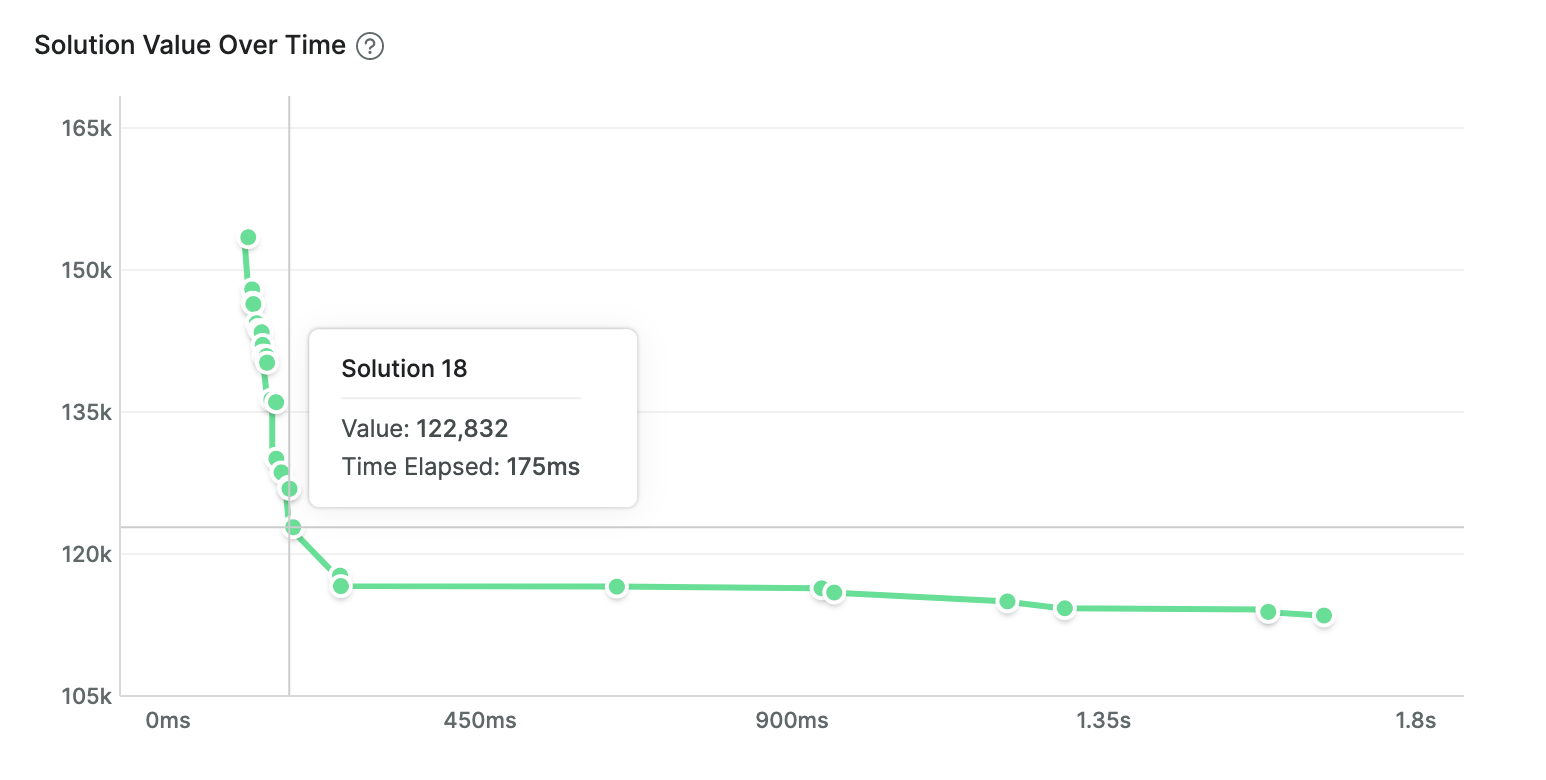
Task: Click the second-to-last data point on the line
Action: pyautogui.click(x=1268, y=612)
